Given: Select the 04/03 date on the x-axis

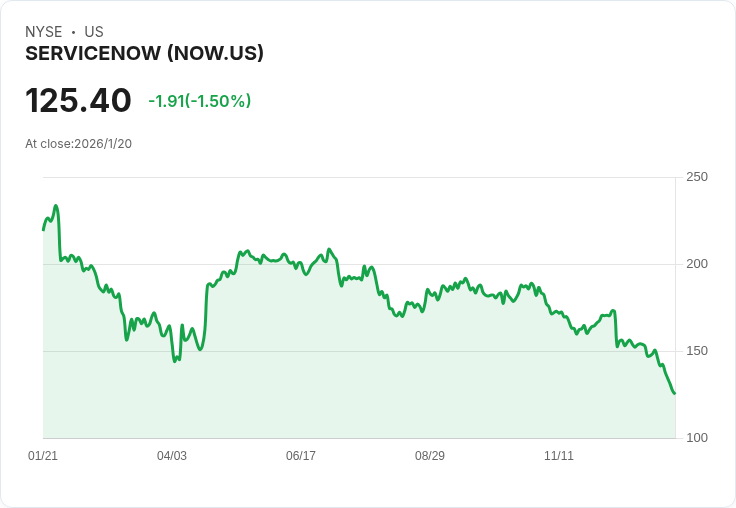Looking at the screenshot, I should pyautogui.click(x=172, y=456).
